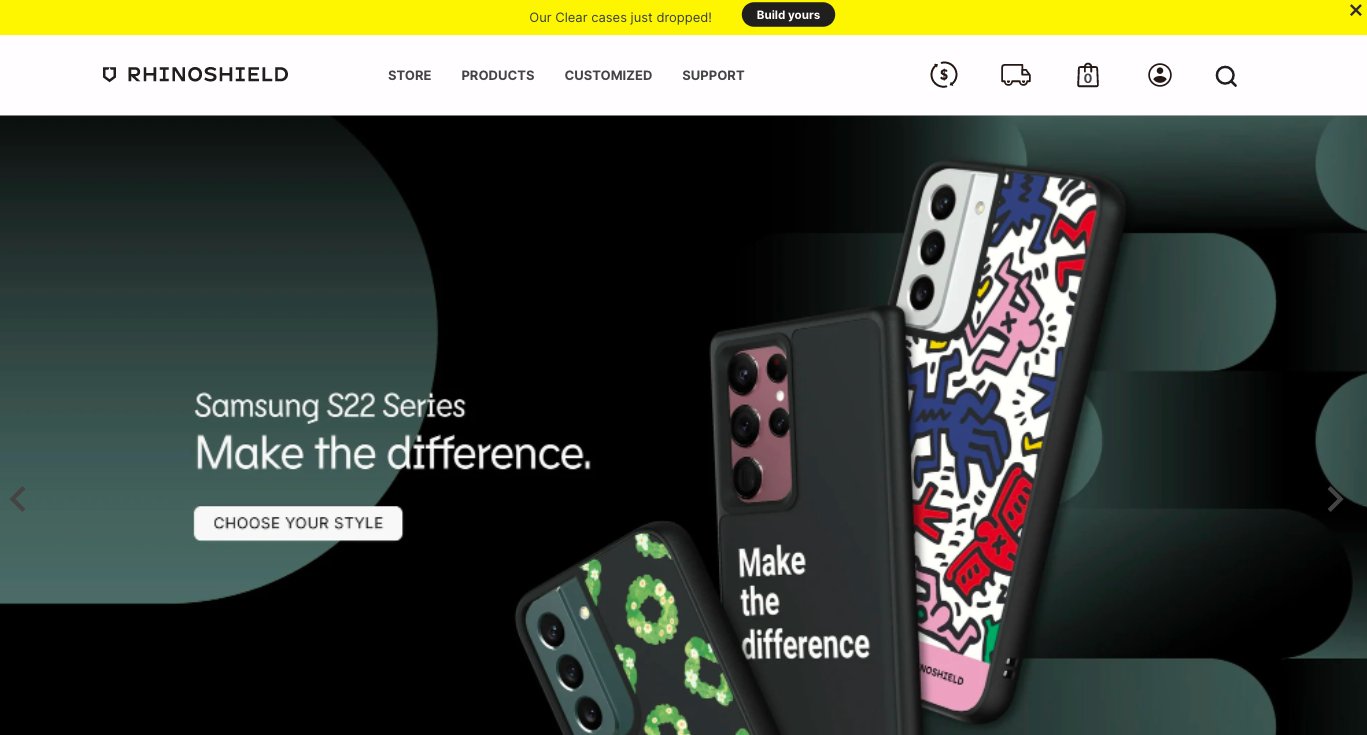This screenshot has height=735, width=1367.
Task: Open the CUSTOMIZED menu
Action: (608, 75)
